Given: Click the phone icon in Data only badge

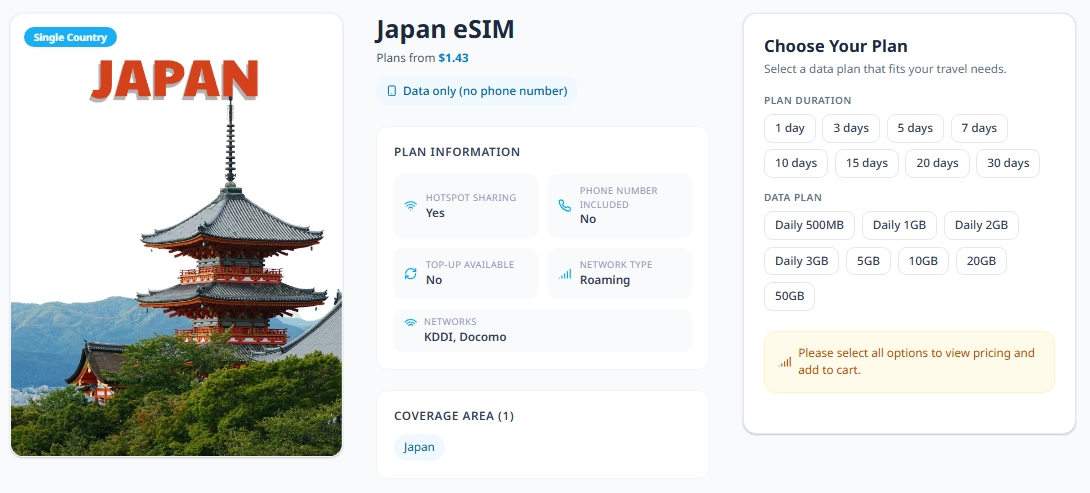Looking at the screenshot, I should pyautogui.click(x=391, y=91).
